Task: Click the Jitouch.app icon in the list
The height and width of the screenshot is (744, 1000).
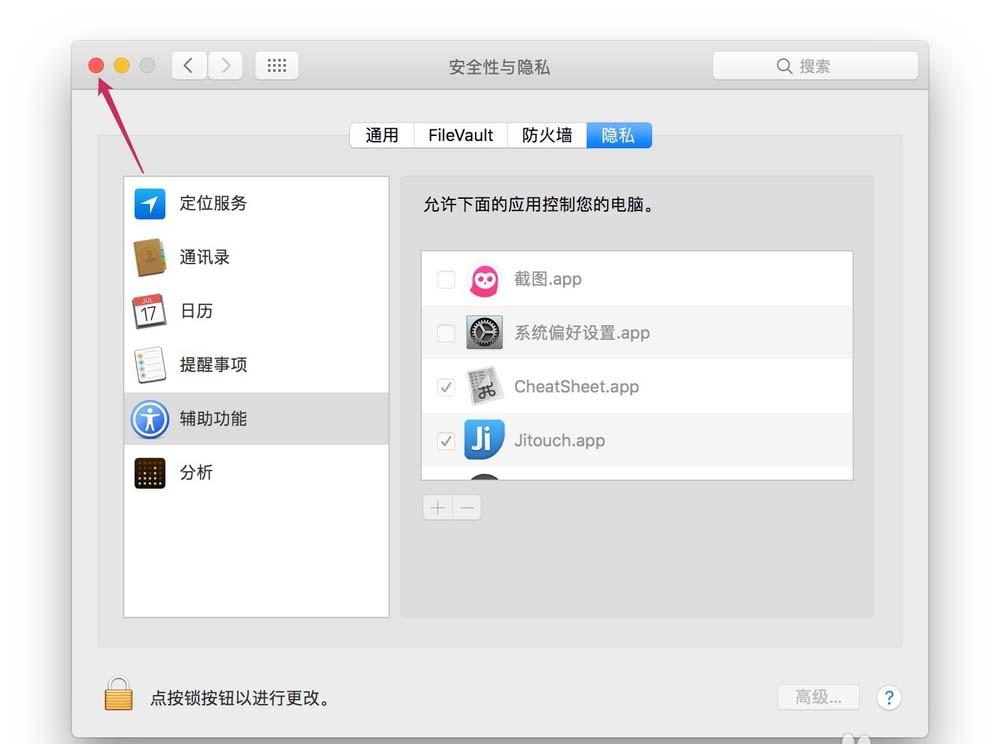Action: (483, 440)
